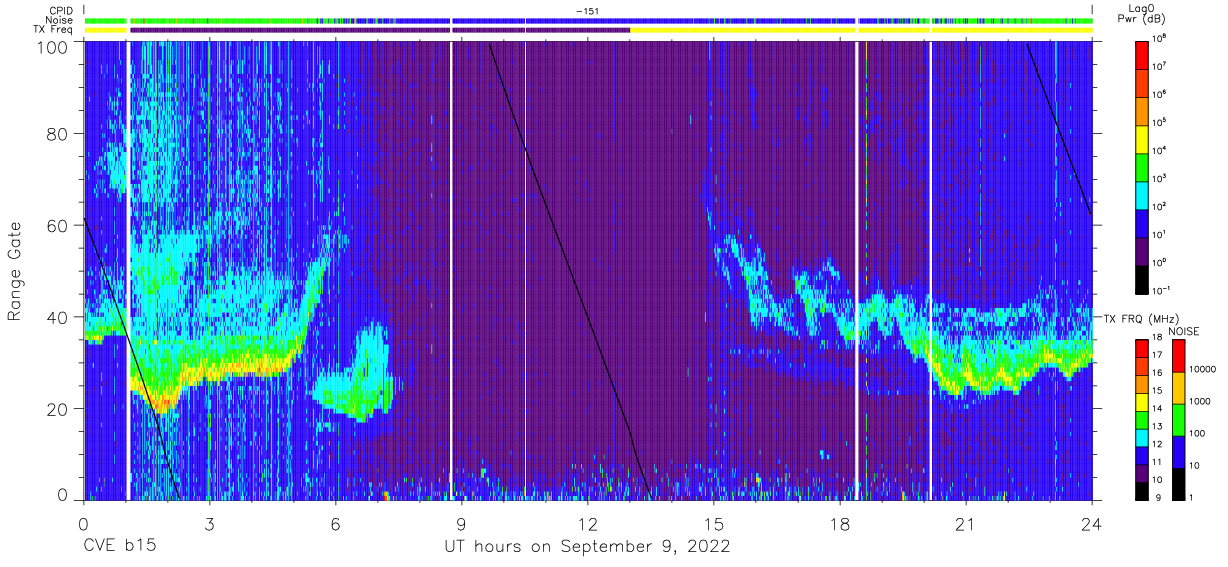1228x567 pixels.
Task: Click the black diagonal line crossing hour 12
Action: point(570,270)
